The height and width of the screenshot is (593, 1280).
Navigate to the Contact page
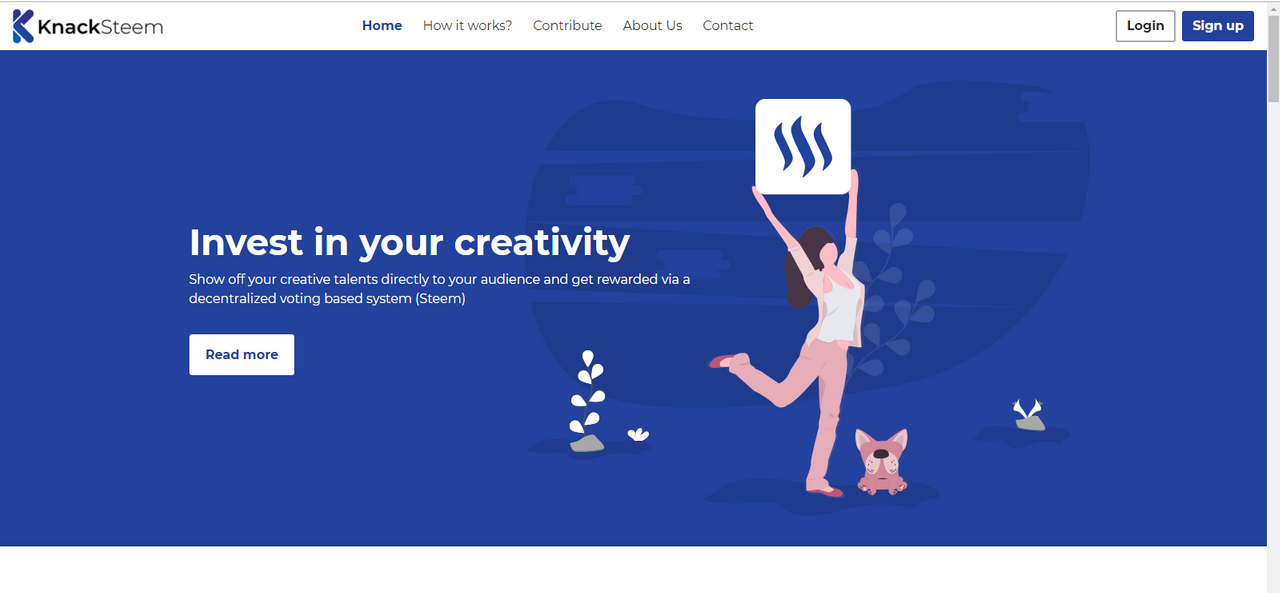coord(728,26)
